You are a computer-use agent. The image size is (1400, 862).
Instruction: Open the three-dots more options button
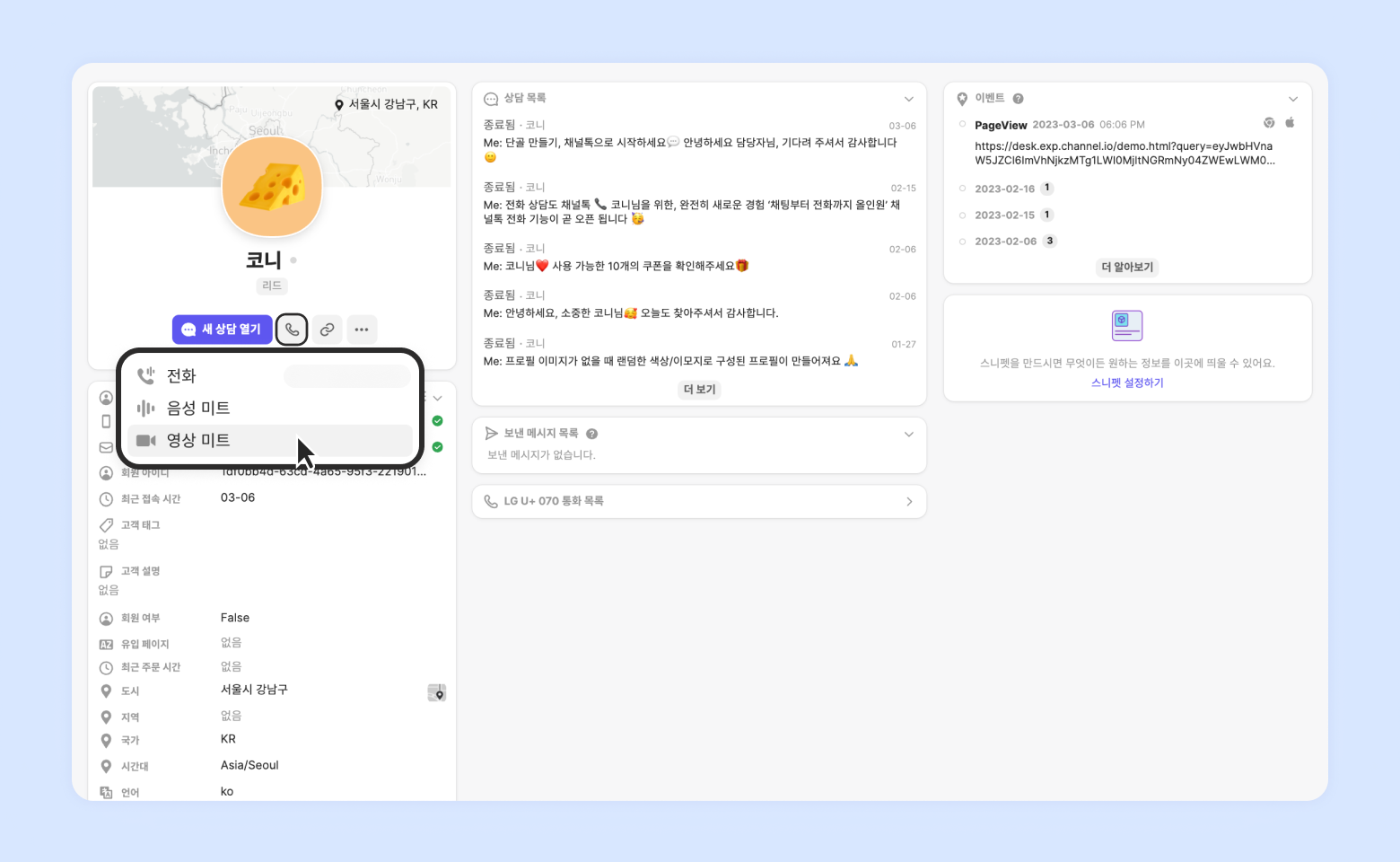(362, 330)
